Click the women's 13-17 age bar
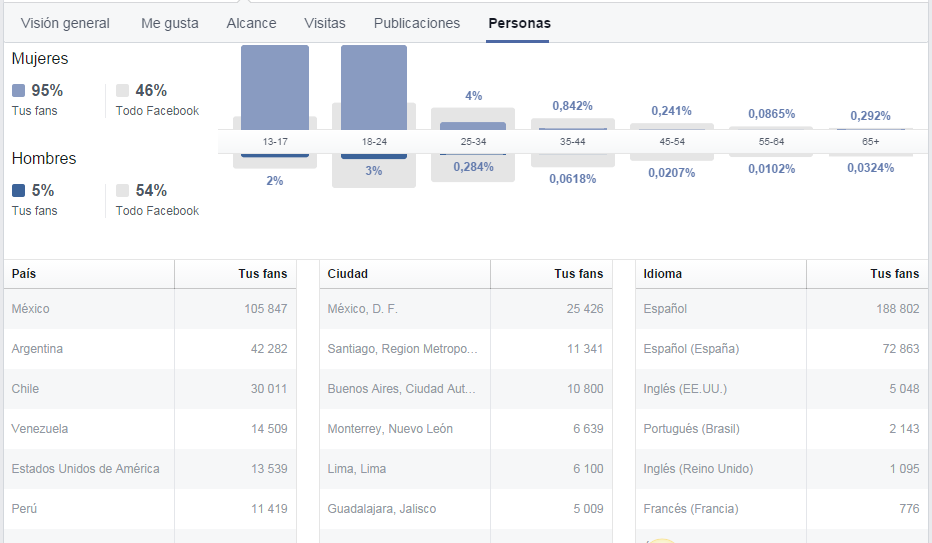Screen dimensions: 932x543 point(275,87)
